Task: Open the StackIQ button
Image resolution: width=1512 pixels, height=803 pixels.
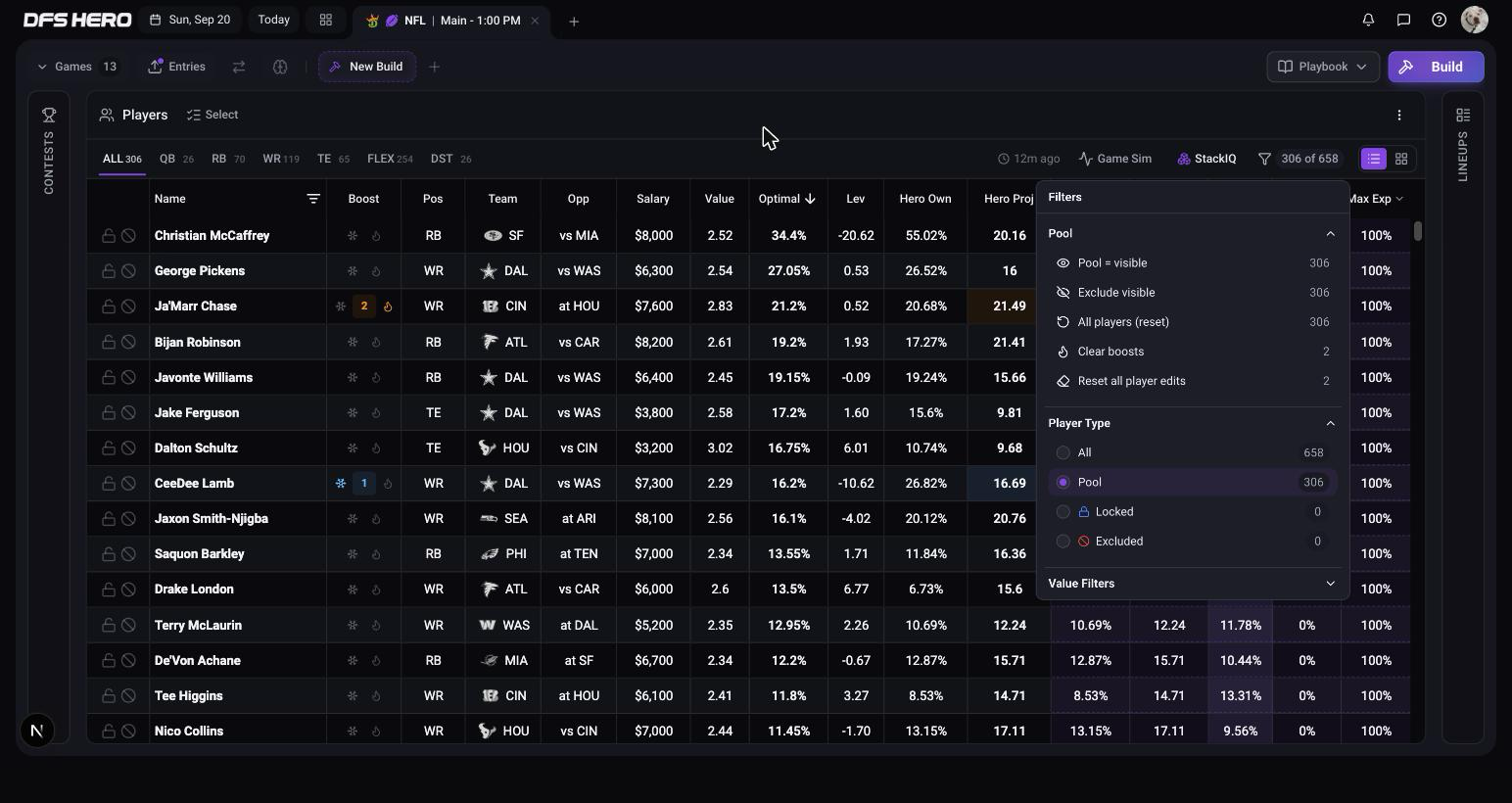Action: [1206, 159]
